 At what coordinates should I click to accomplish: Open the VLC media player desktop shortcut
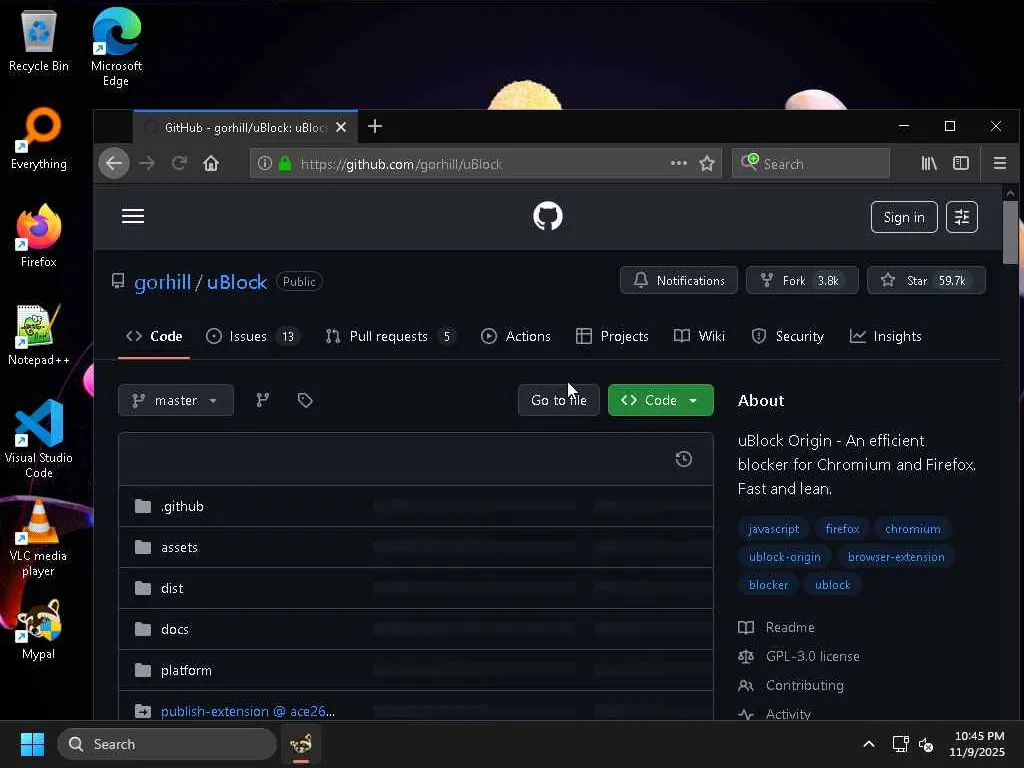[39, 537]
